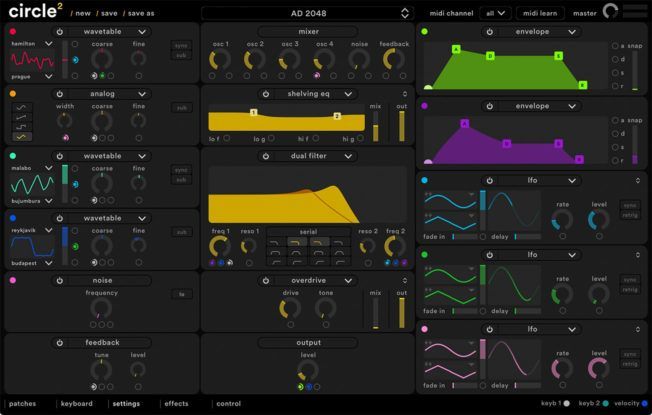
Task: Open the hamilton wavetable type dropdown
Action: click(142, 32)
